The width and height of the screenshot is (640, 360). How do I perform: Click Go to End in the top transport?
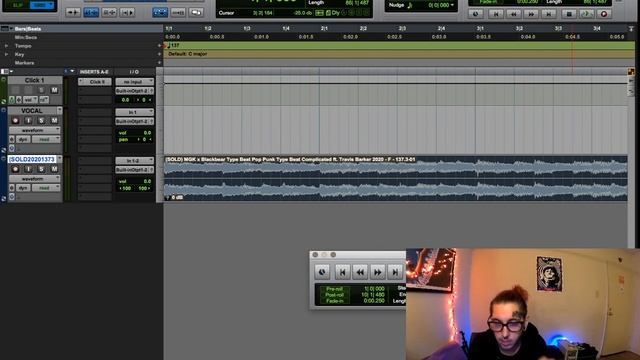tap(549, 14)
